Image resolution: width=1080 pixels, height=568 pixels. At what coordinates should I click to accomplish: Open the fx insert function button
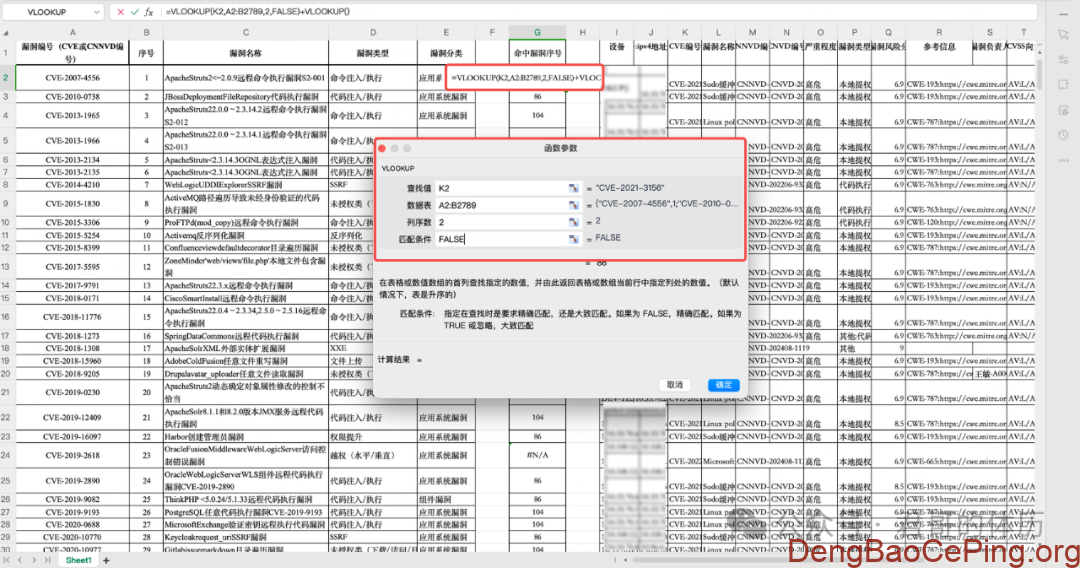pyautogui.click(x=149, y=12)
